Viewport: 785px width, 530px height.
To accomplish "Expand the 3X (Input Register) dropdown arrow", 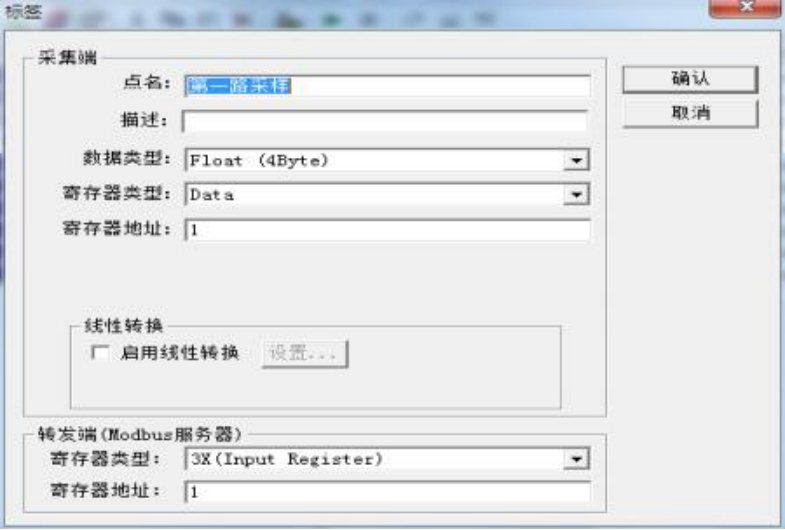I will 576,459.
